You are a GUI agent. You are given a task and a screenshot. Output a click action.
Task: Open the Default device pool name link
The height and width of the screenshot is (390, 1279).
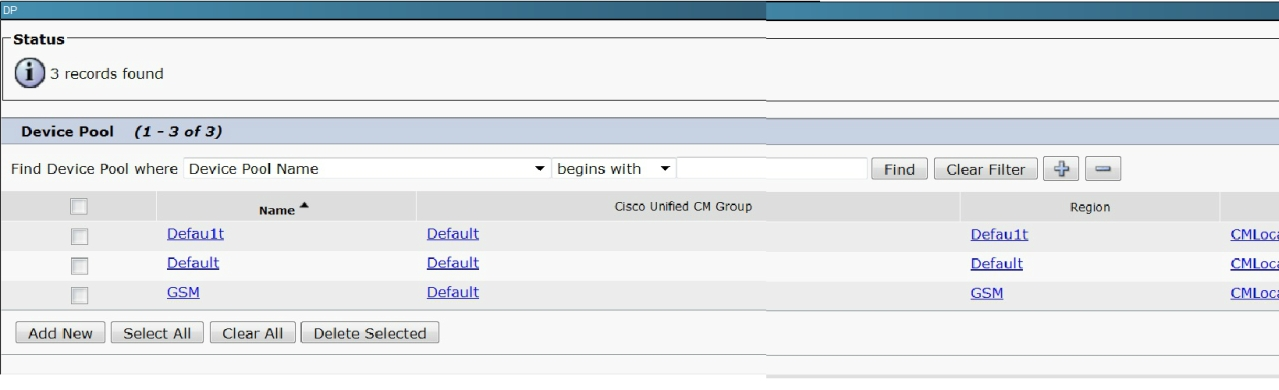click(x=193, y=263)
